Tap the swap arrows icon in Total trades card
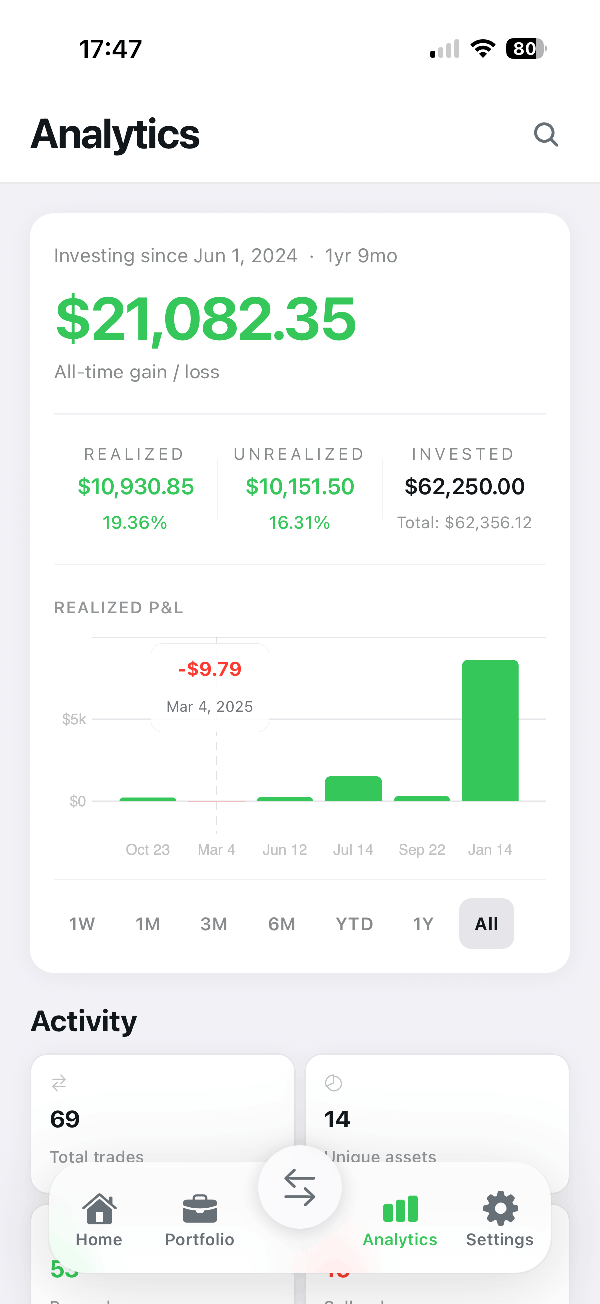The width and height of the screenshot is (600, 1304). pyautogui.click(x=58, y=1083)
